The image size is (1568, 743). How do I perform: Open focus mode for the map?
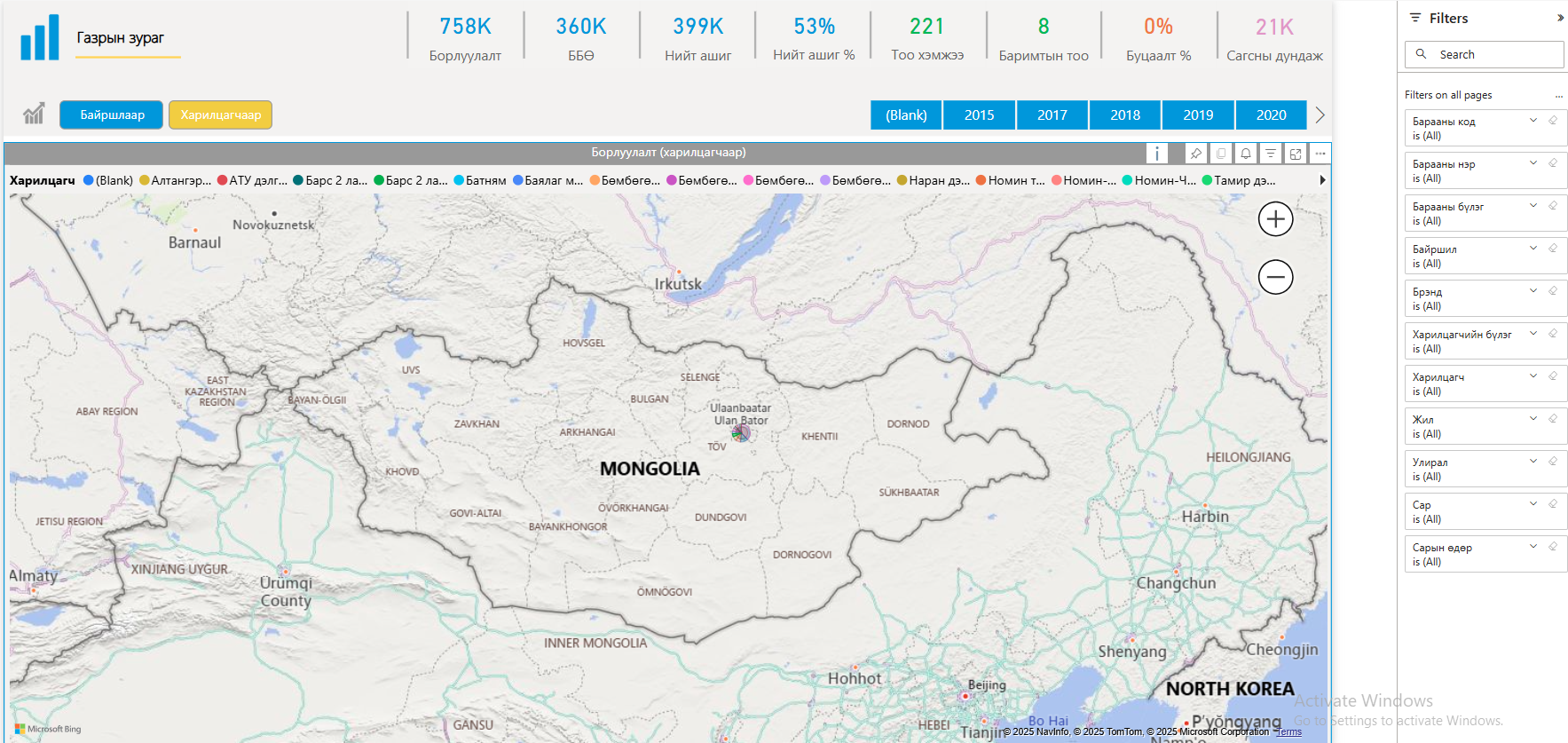[1296, 154]
